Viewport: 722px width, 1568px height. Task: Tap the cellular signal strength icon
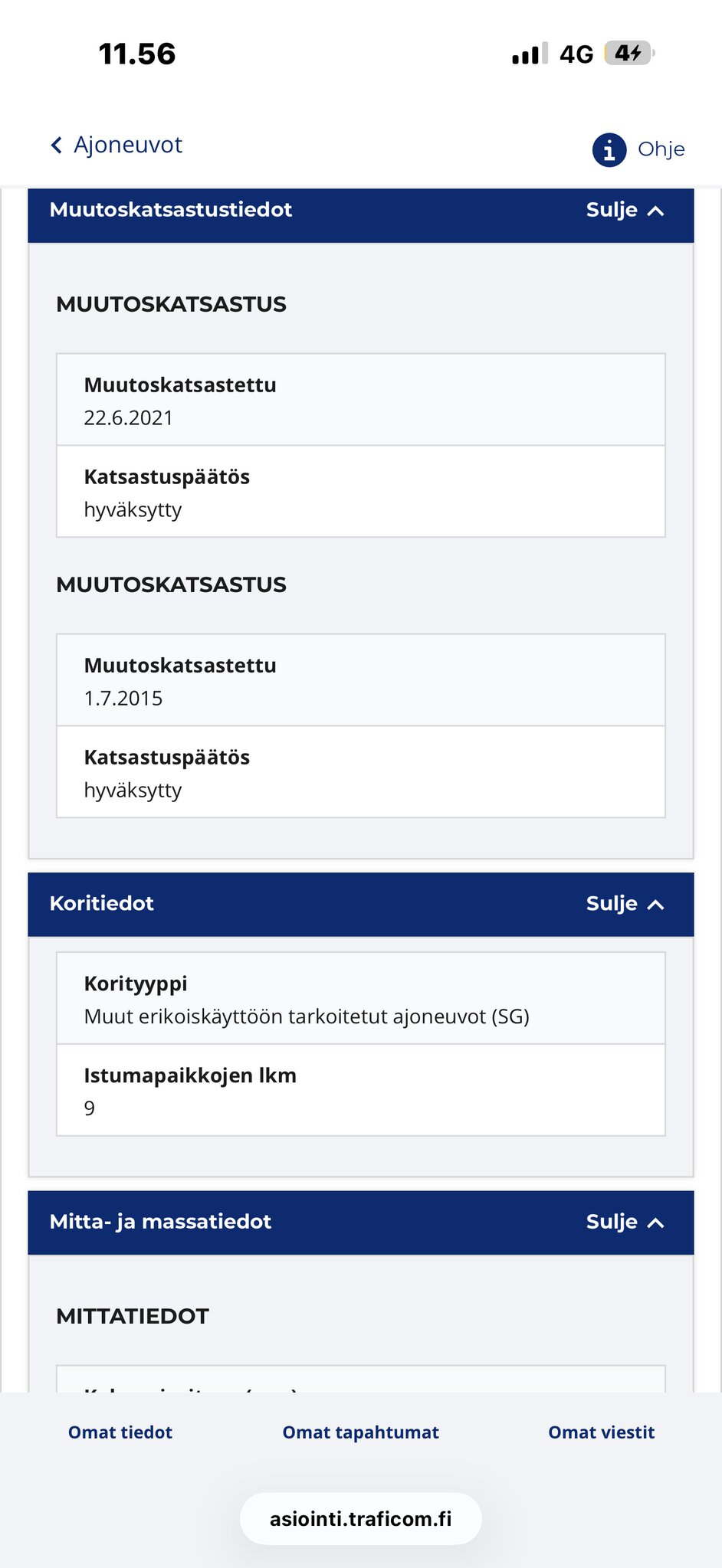pyautogui.click(x=530, y=54)
